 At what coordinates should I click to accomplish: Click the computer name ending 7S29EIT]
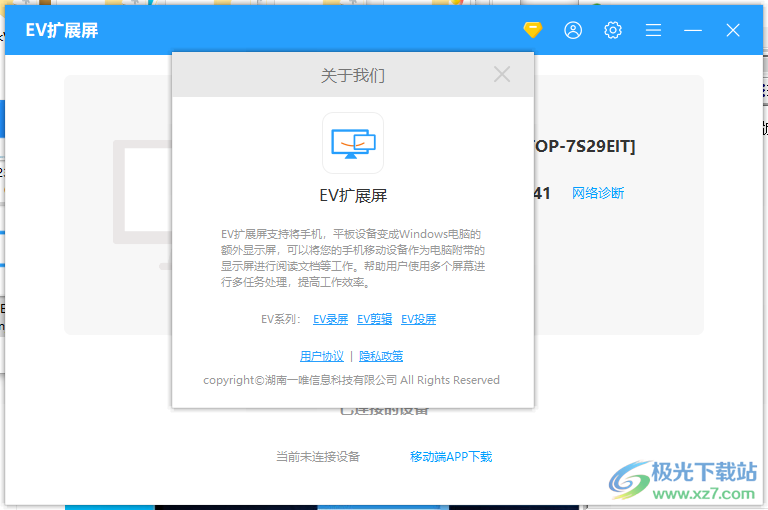(585, 146)
